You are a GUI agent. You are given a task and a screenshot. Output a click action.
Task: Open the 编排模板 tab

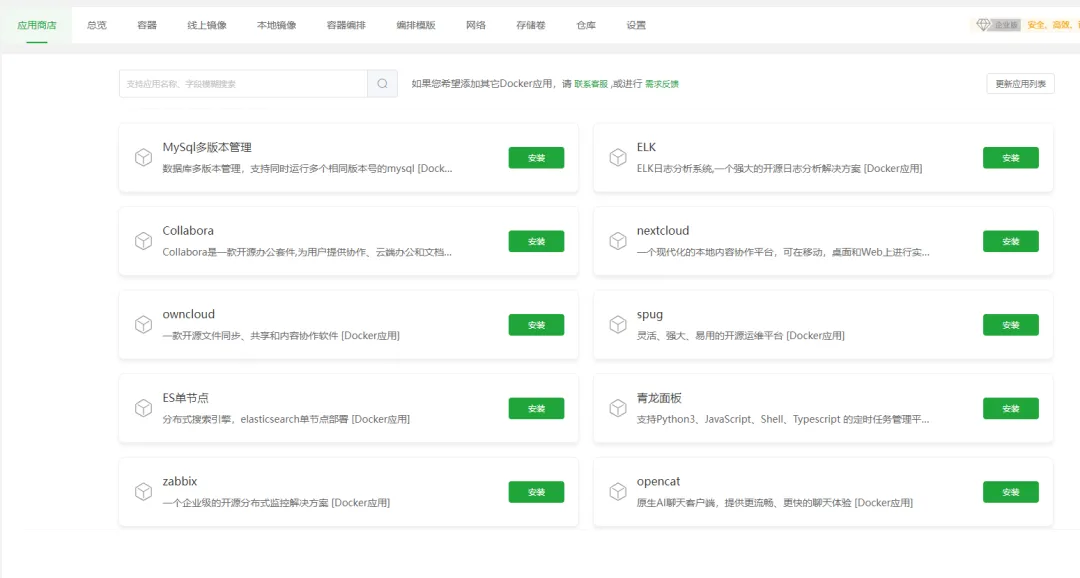[x=416, y=25]
